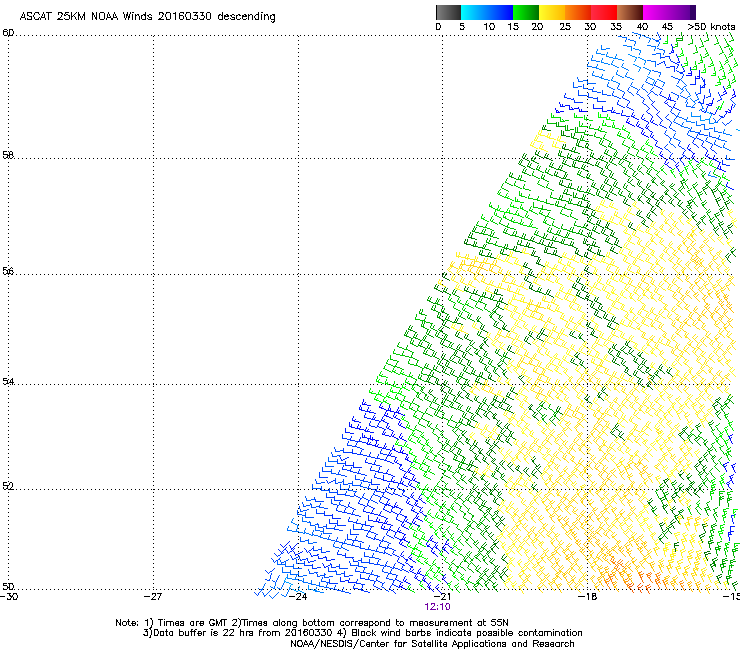This screenshot has height=650, width=740.
Task: Click the latitude axis label '58'
Action: (8, 155)
